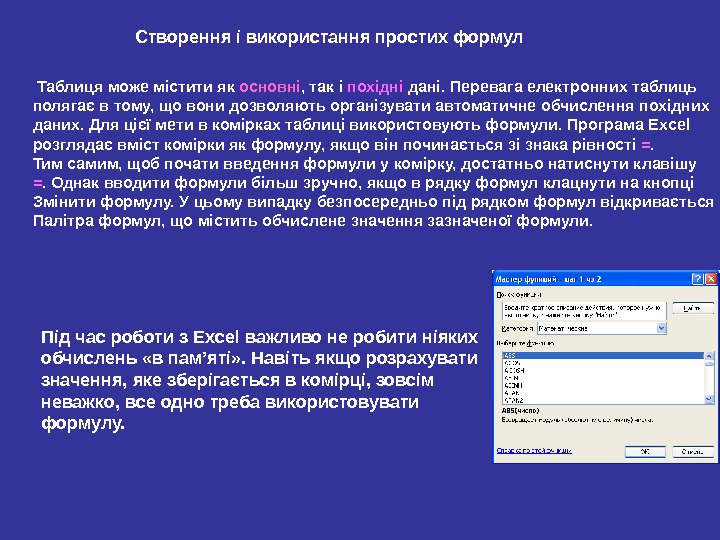Screen dimensions: 720x540
Task: Click the pink word "похідні"
Action: [375, 86]
